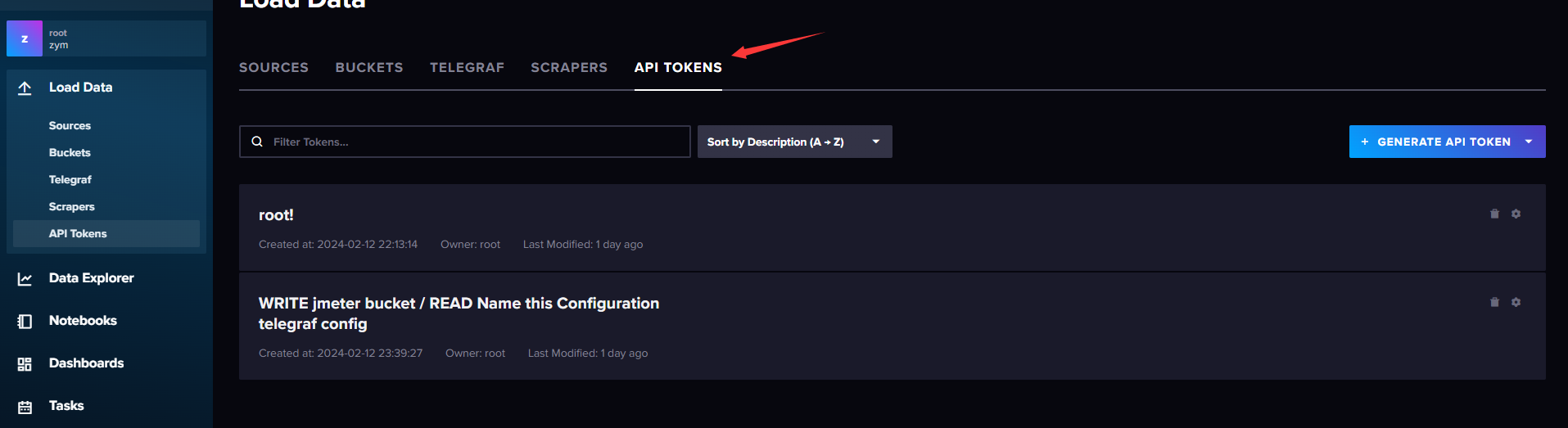1568x428 pixels.
Task: Switch to the Sources tab
Action: pyautogui.click(x=273, y=67)
